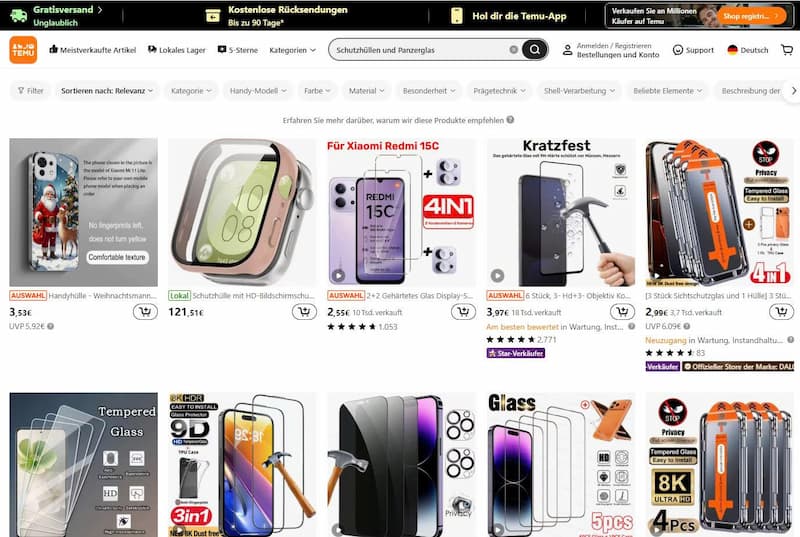800x537 pixels.
Task: Click the Support link
Action: (x=693, y=50)
